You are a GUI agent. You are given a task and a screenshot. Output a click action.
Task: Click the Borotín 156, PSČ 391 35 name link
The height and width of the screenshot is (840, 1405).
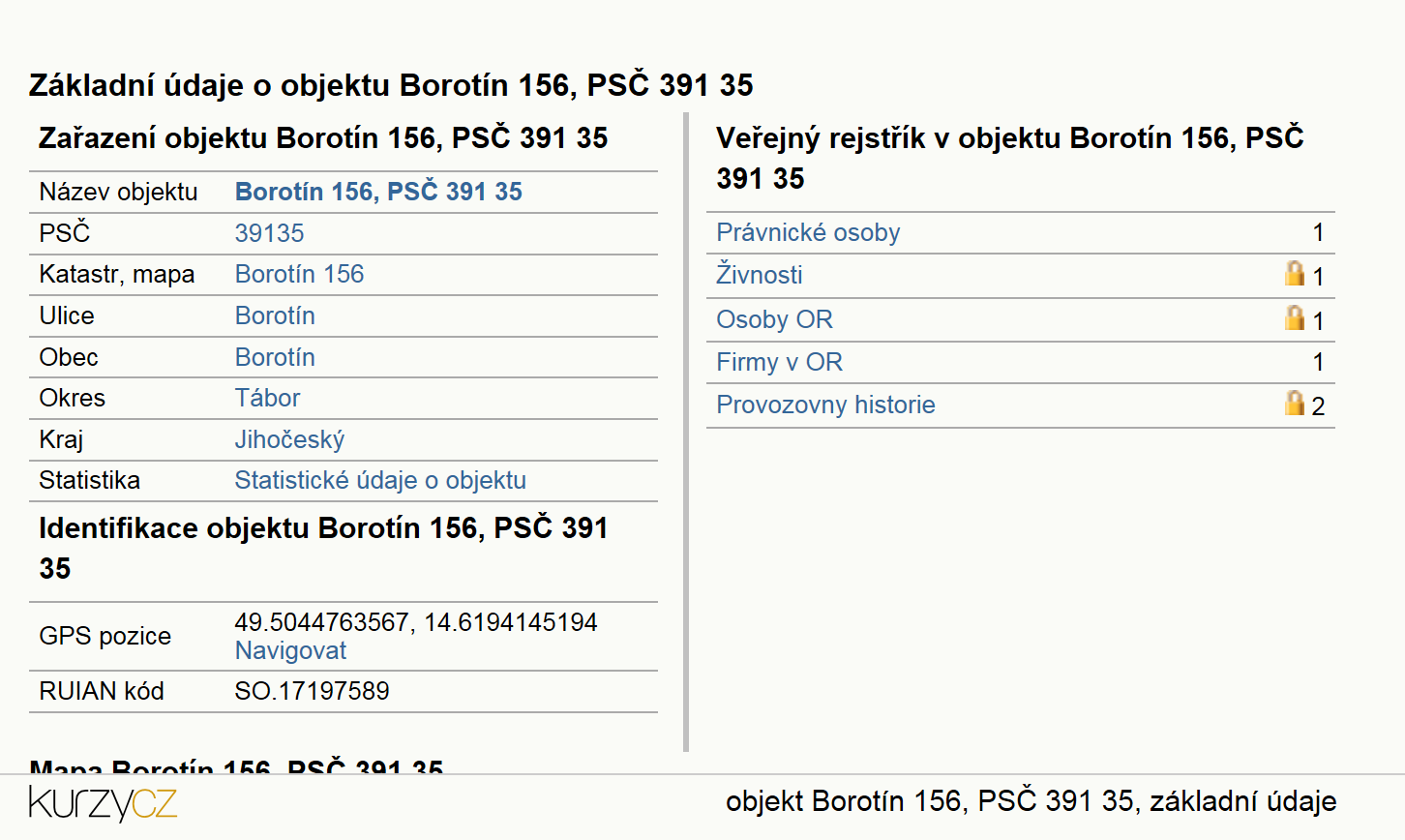378,192
